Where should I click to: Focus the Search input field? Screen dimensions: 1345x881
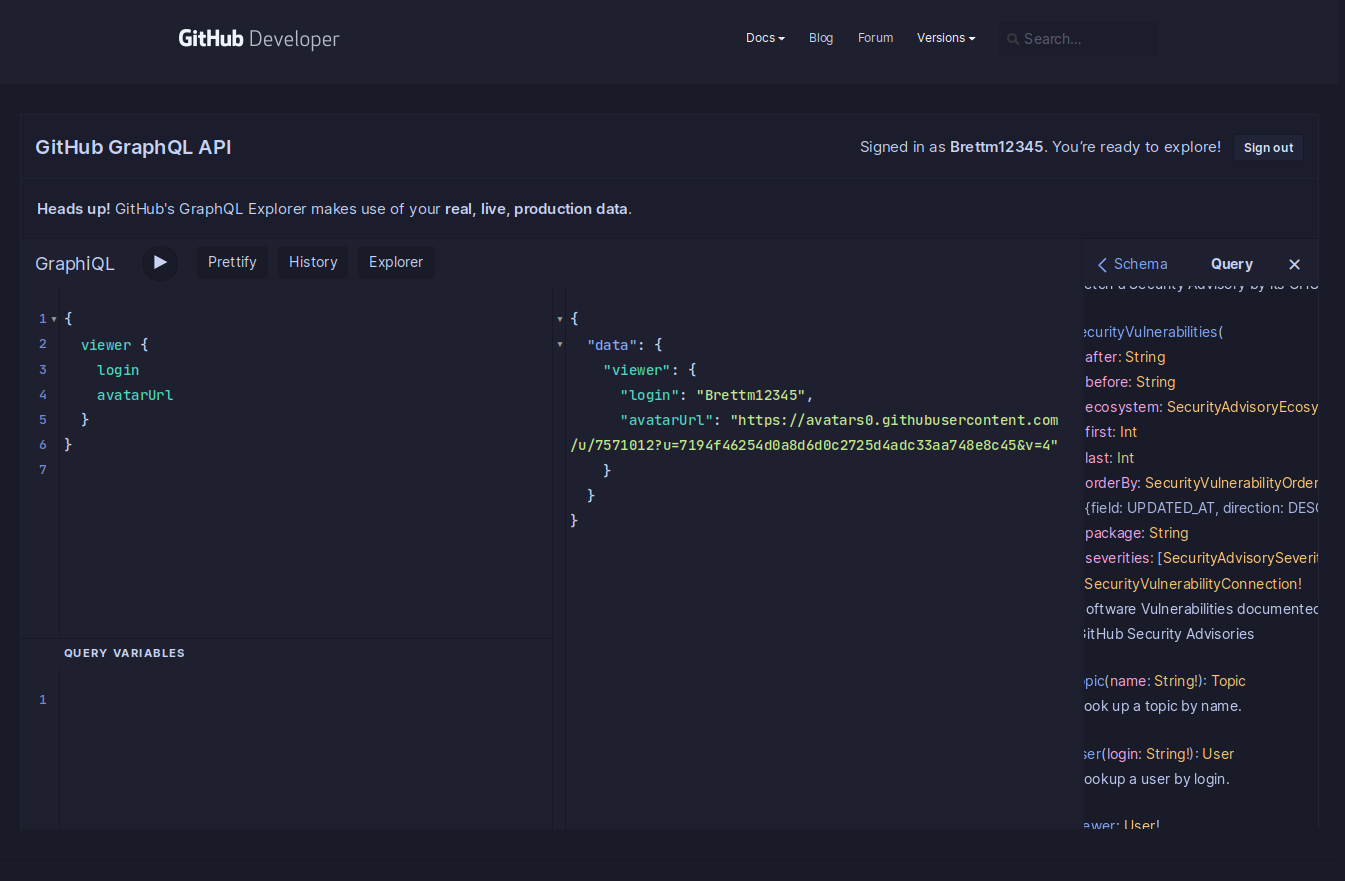(1079, 39)
